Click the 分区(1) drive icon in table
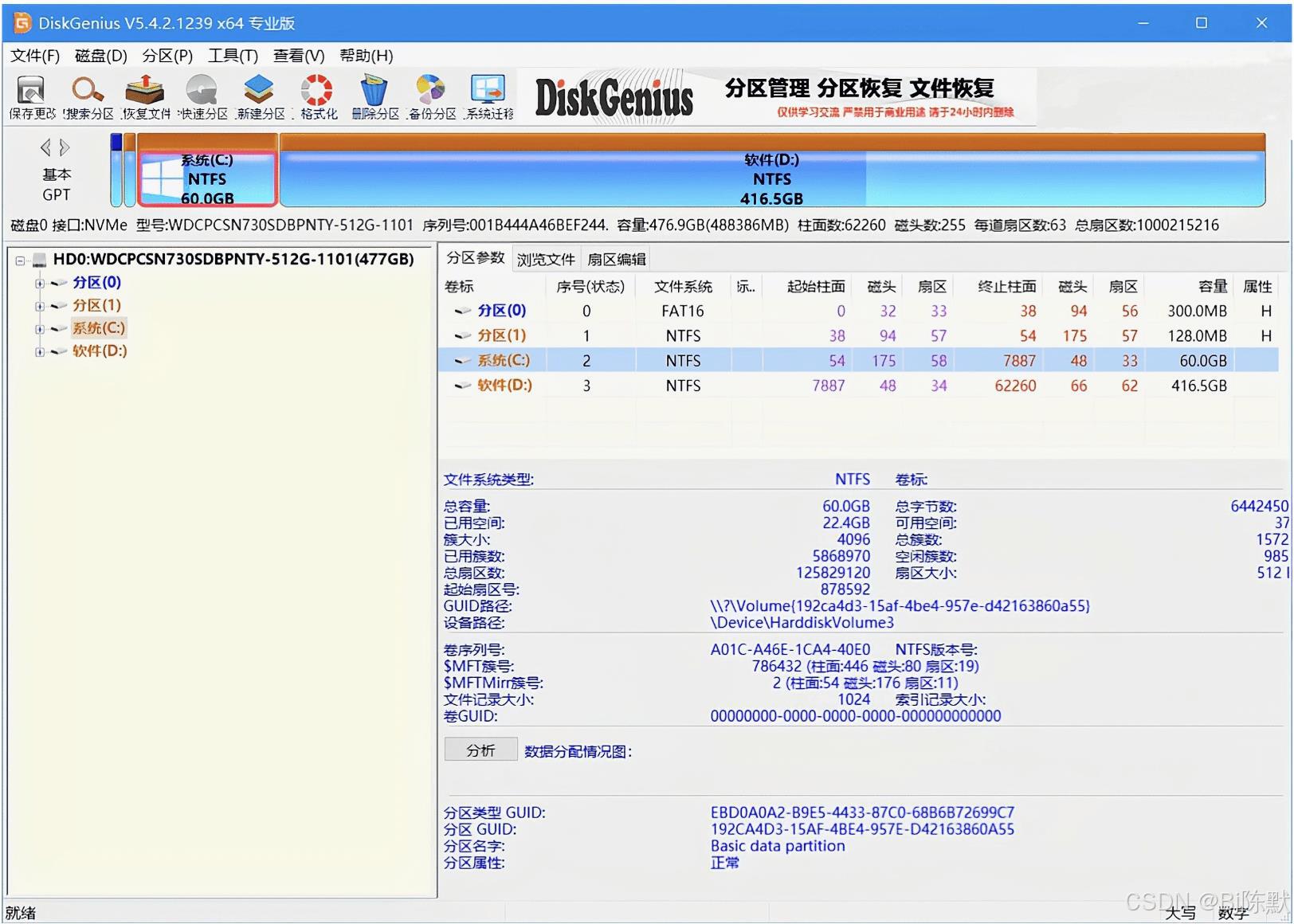 [463, 335]
